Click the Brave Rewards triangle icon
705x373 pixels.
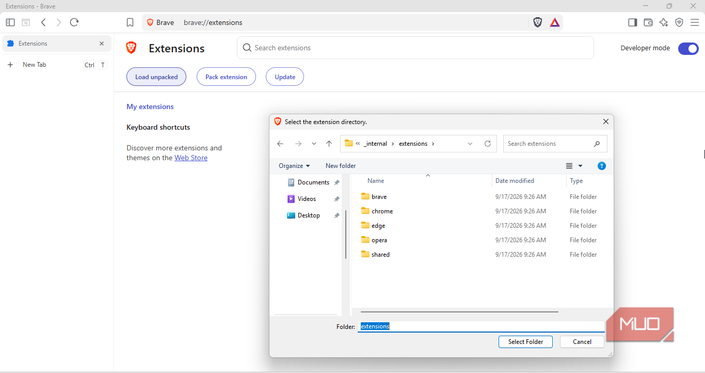tap(555, 22)
